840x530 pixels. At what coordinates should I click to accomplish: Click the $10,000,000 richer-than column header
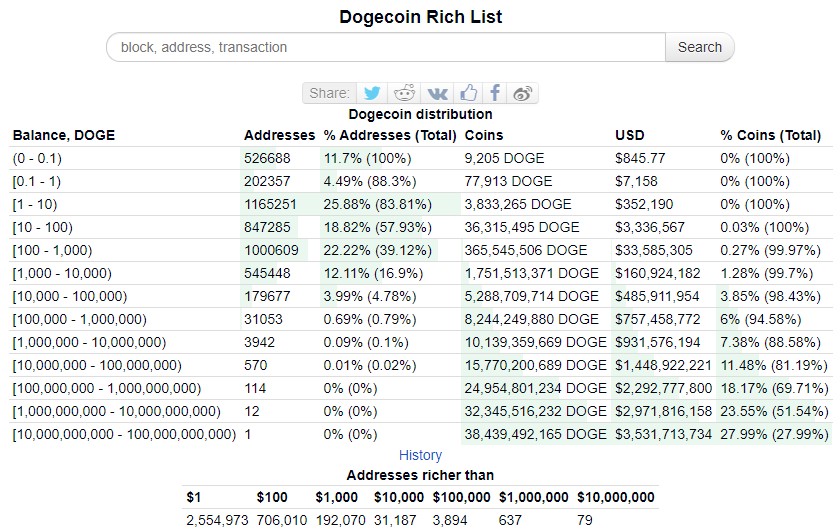pos(616,497)
